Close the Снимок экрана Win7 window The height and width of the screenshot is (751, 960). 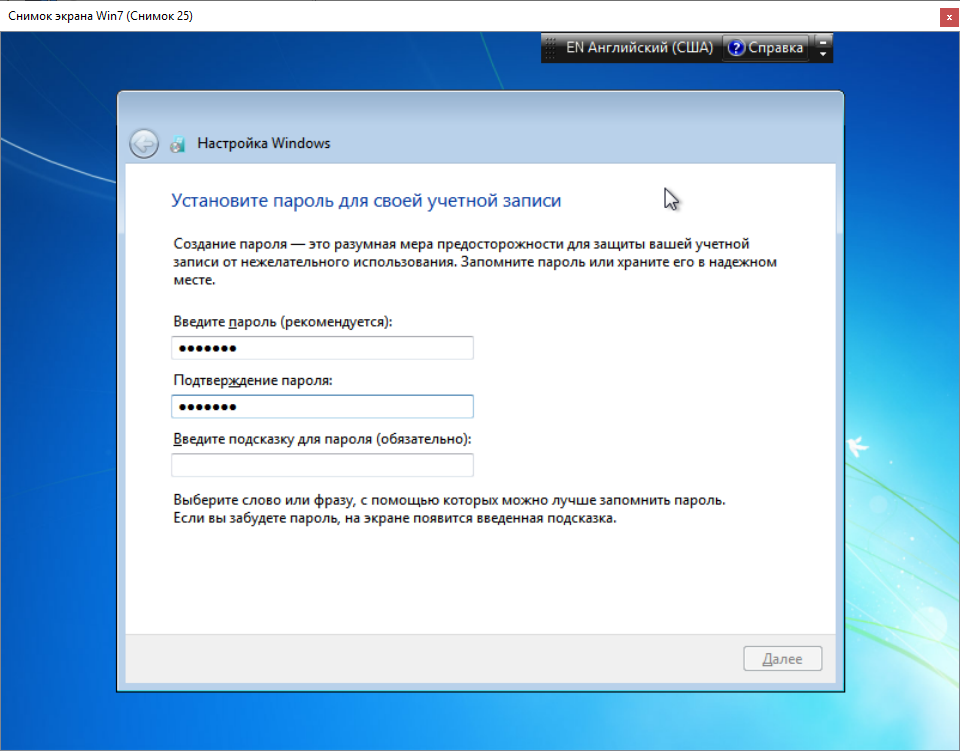[x=949, y=17]
